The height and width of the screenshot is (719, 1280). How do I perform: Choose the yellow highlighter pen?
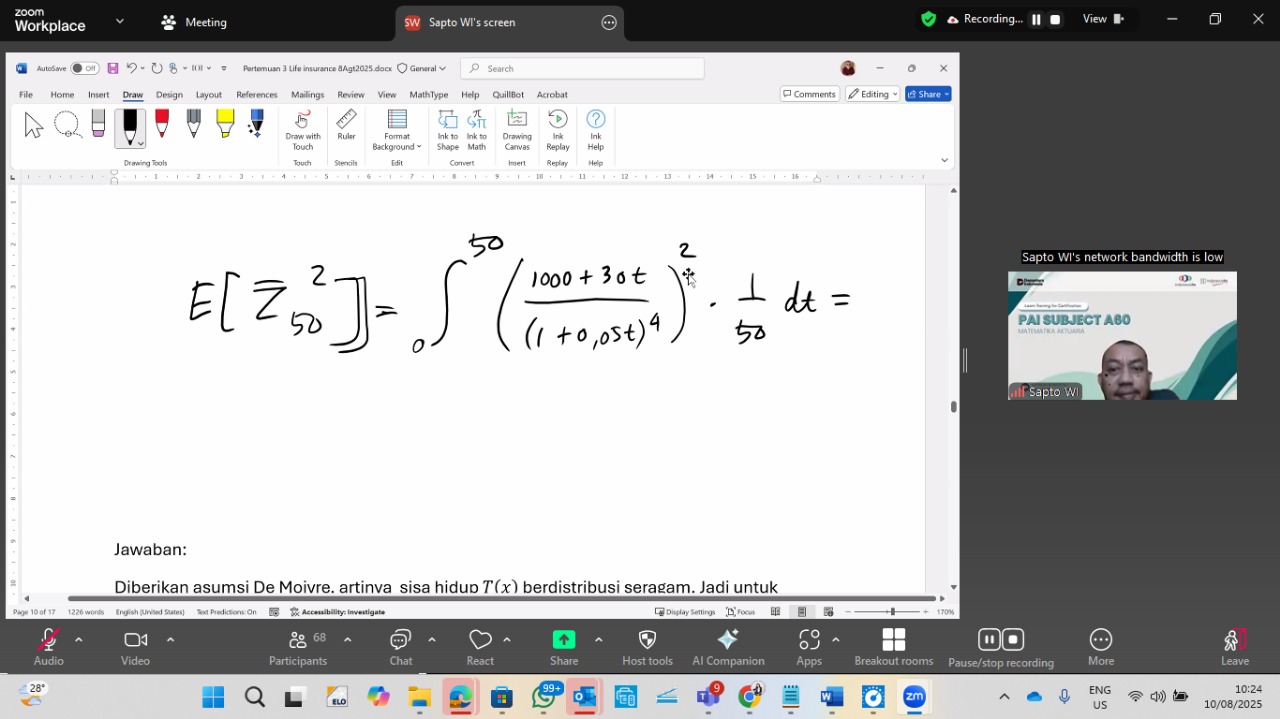(225, 124)
